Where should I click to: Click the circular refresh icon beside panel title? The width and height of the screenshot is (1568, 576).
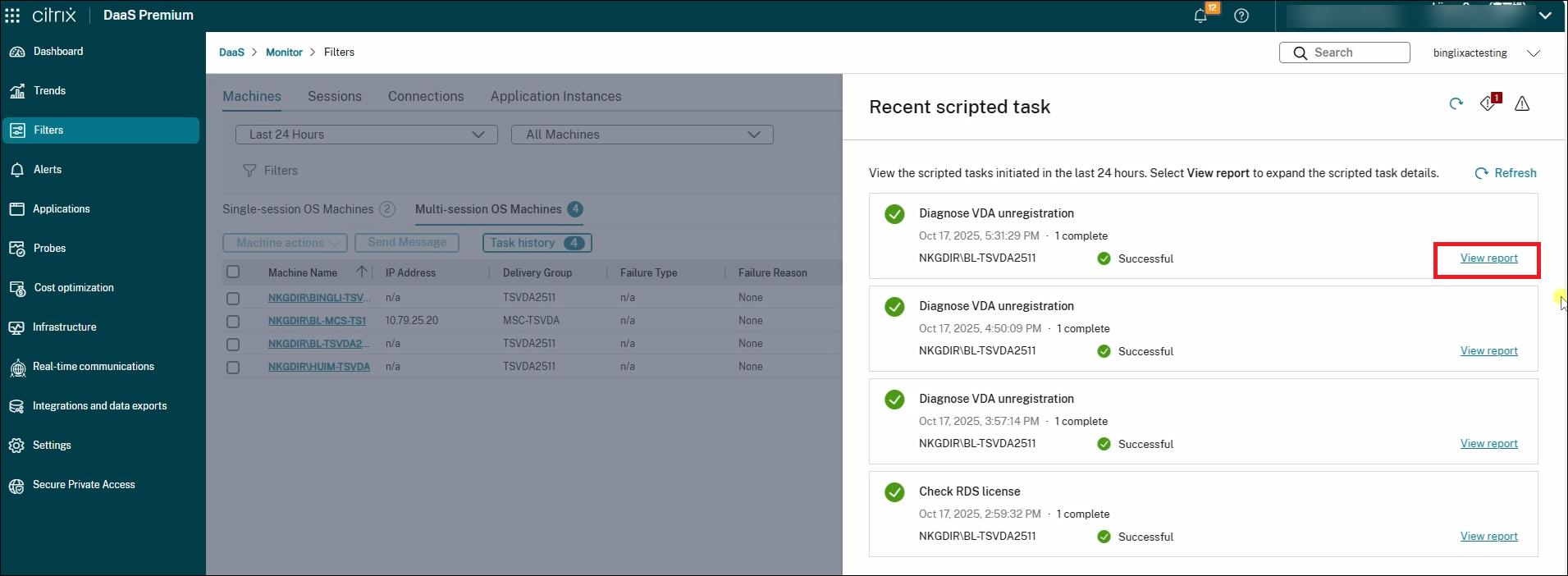[x=1456, y=103]
